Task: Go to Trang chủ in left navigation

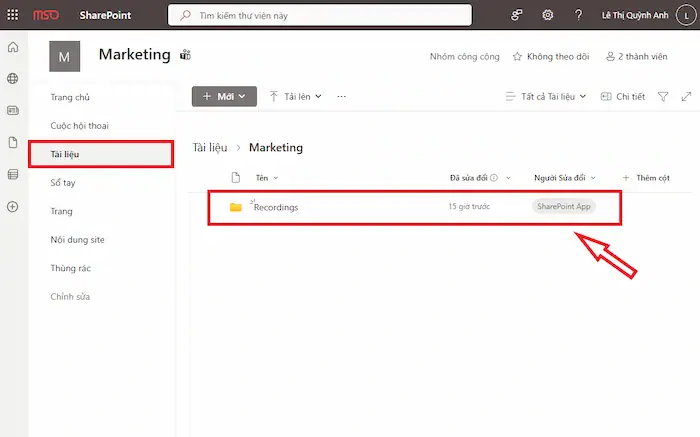Action: pos(71,97)
